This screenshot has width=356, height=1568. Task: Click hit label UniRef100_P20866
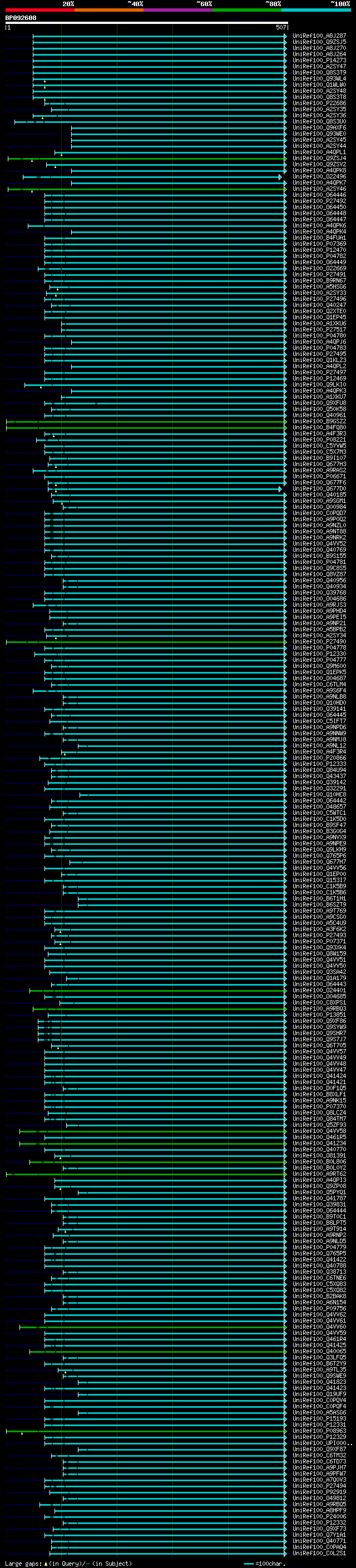tap(319, 758)
